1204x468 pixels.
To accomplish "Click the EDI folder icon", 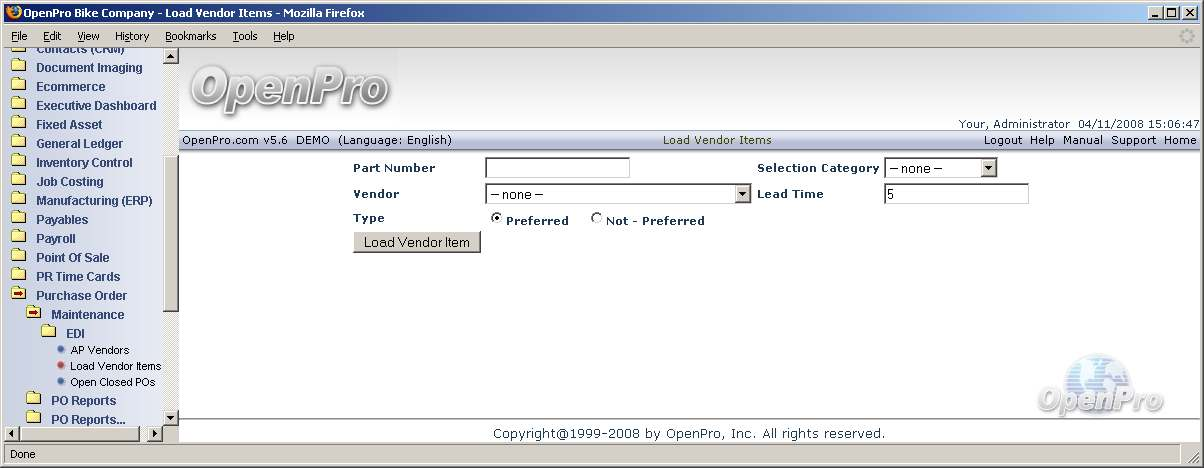I will tap(48, 332).
